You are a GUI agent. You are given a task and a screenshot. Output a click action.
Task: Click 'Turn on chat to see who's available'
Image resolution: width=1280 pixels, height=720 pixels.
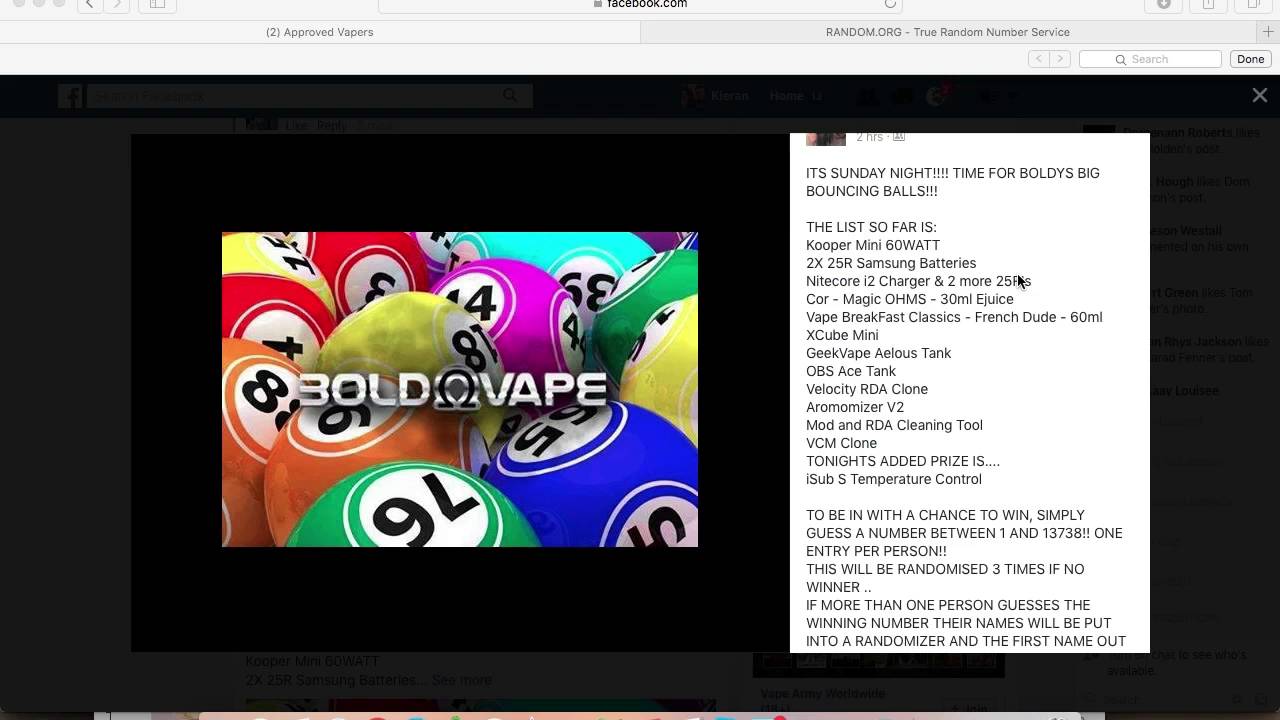1177,662
